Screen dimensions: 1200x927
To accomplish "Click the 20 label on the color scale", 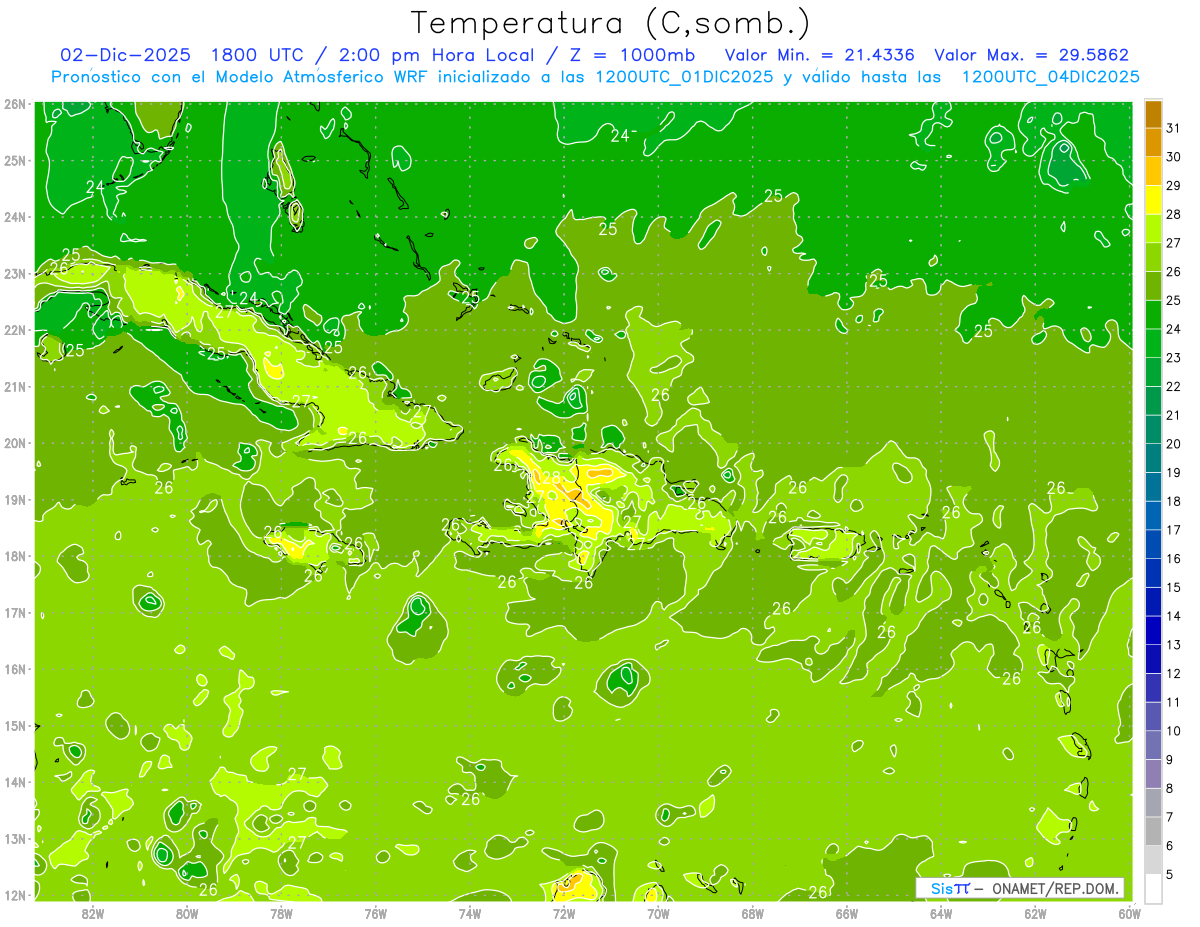I will click(x=1173, y=444).
